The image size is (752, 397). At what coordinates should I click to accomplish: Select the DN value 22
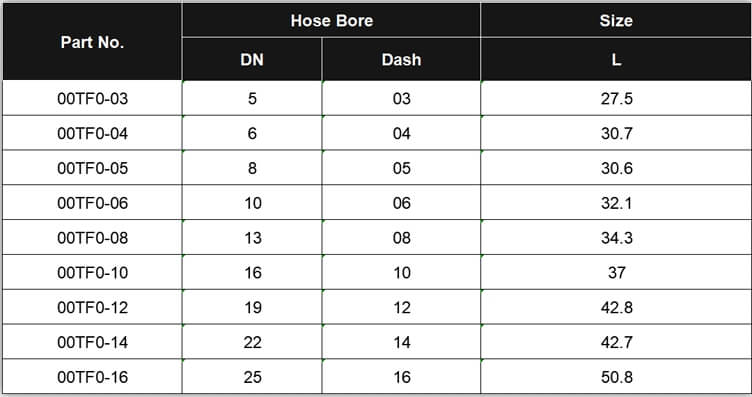pos(252,342)
